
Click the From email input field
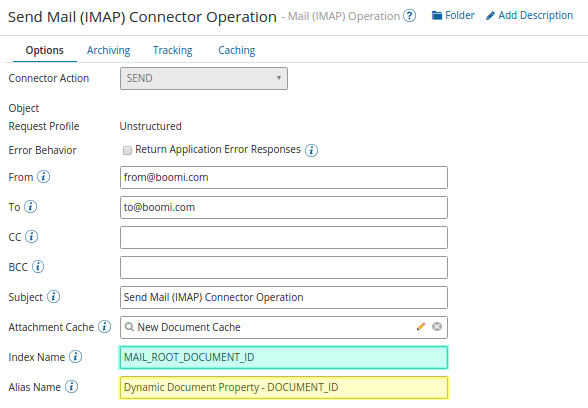[x=284, y=177]
